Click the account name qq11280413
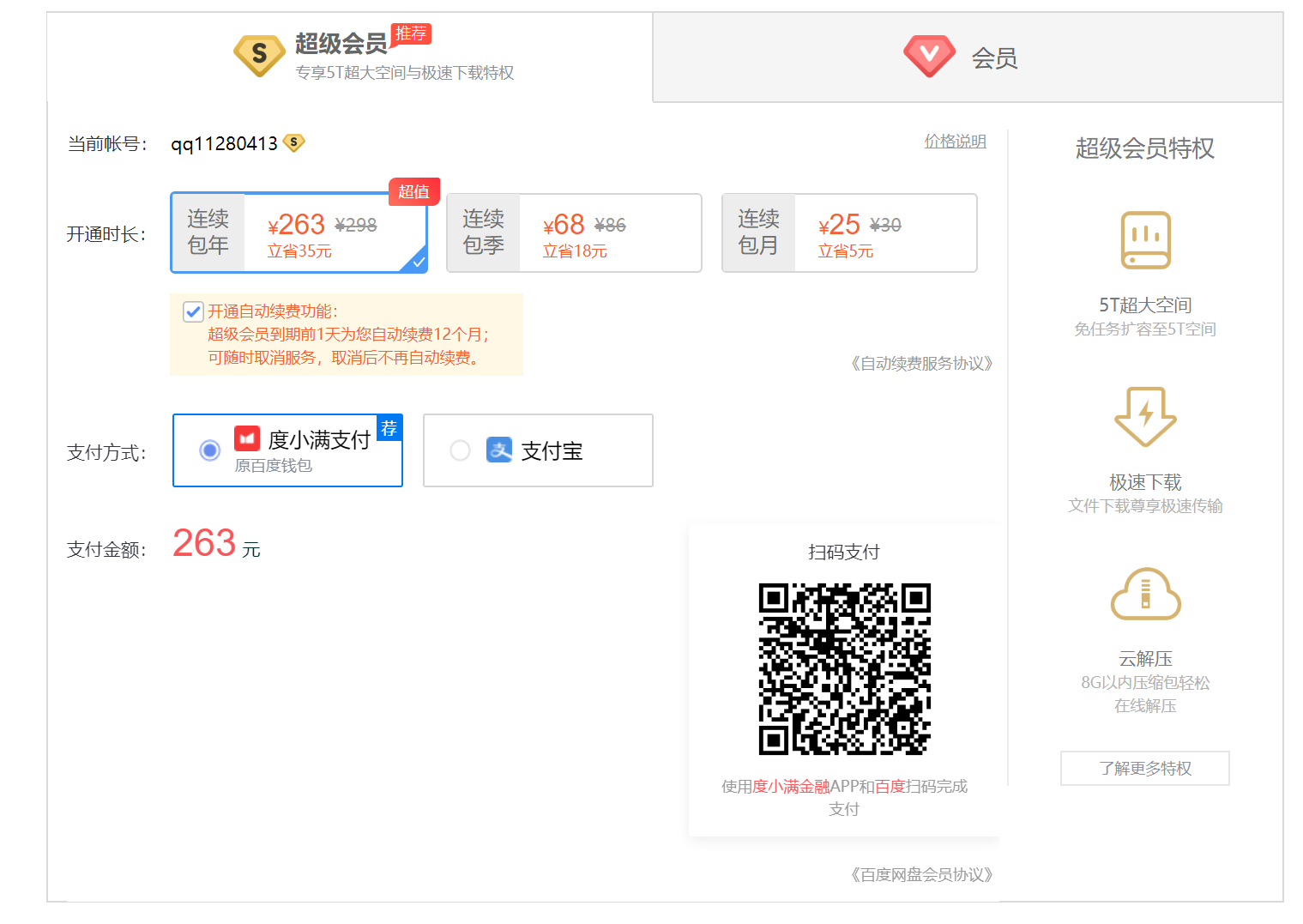 tap(224, 143)
